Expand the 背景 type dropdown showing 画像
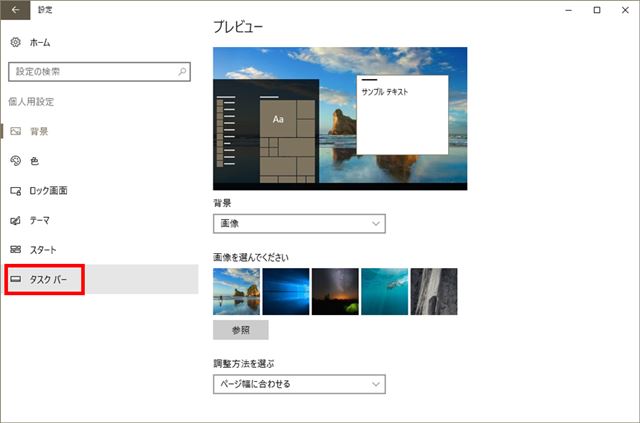 pos(299,224)
